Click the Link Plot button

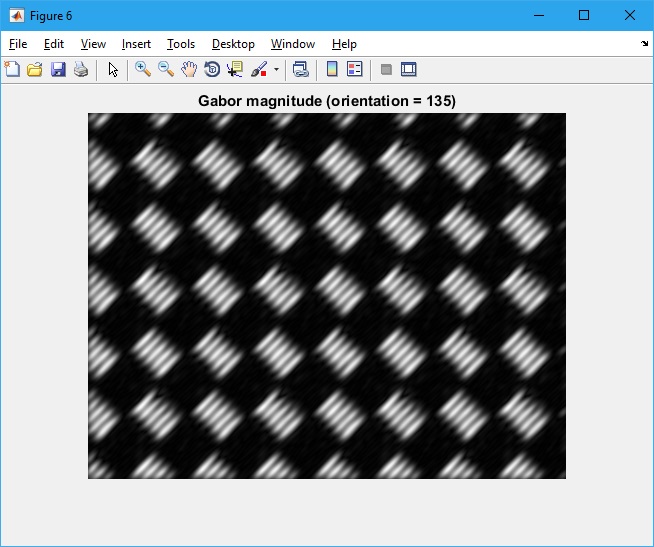(x=300, y=70)
